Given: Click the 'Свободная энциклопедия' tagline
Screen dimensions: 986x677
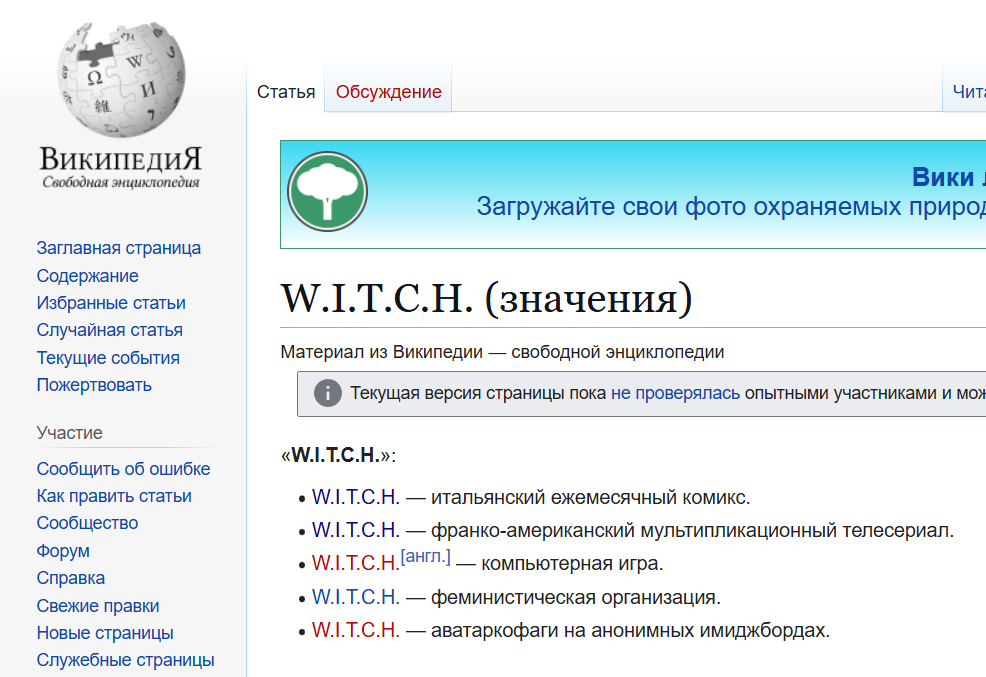Looking at the screenshot, I should 121,182.
